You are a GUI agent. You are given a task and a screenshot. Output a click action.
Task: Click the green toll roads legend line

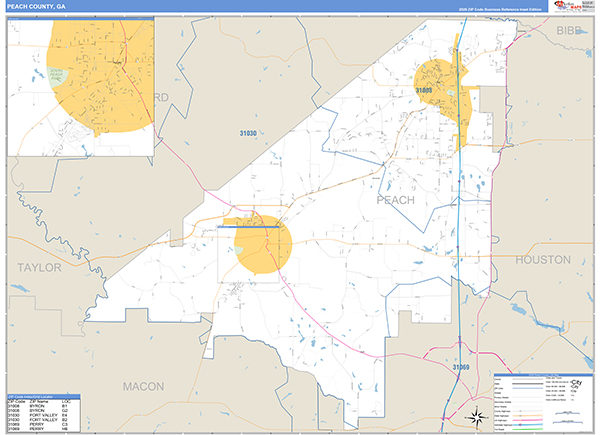pyautogui.click(x=527, y=430)
